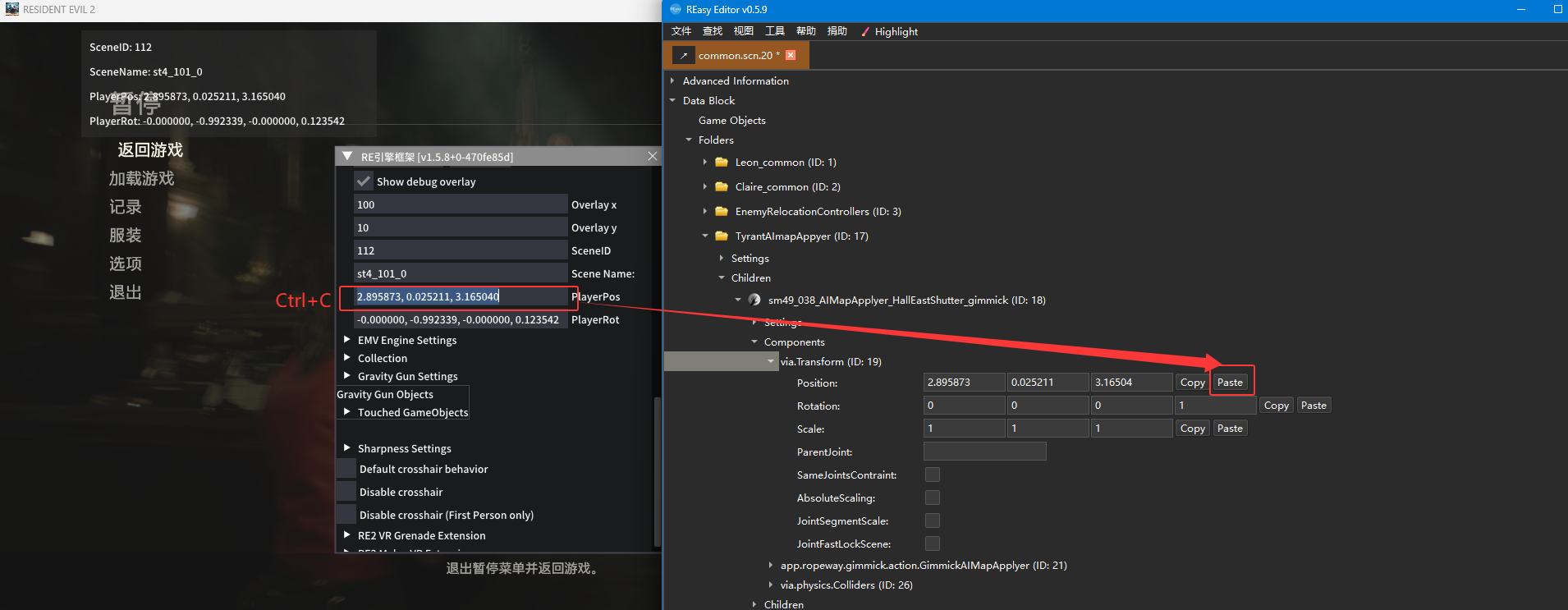Expand via.physics.Colliders component
This screenshot has height=610, width=1568.
click(770, 585)
